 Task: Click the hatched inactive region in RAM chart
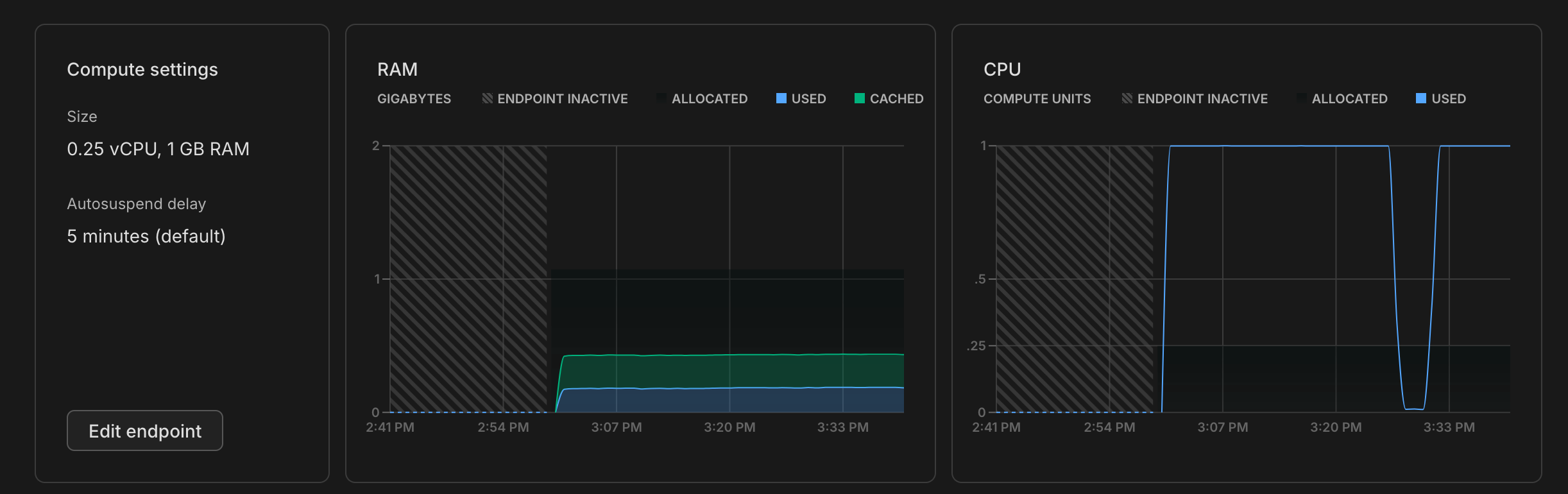468,279
